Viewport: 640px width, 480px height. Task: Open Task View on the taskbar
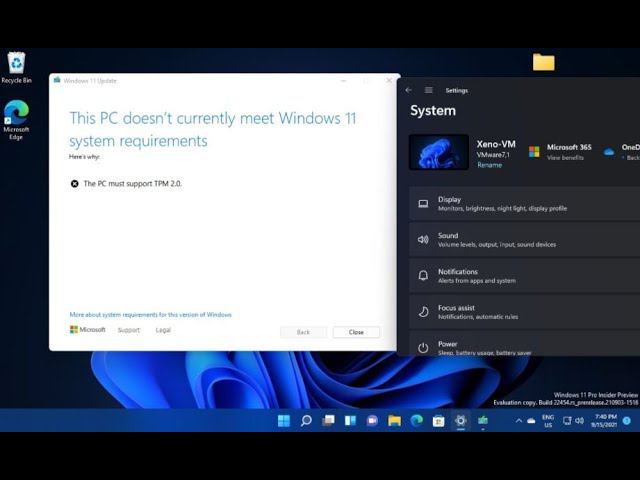[328, 420]
